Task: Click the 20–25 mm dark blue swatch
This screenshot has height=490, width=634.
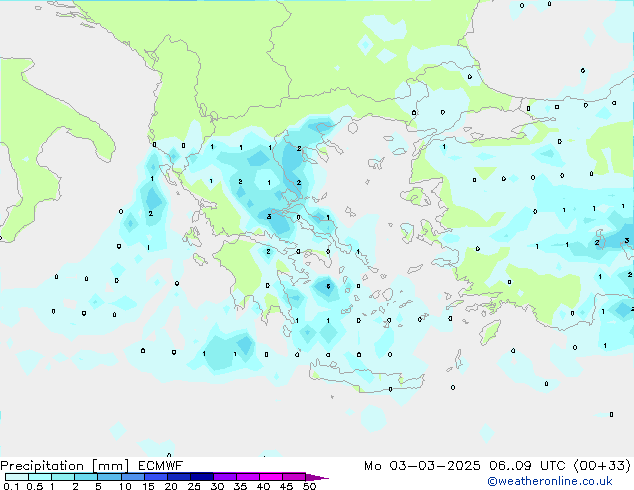Action: point(179,477)
